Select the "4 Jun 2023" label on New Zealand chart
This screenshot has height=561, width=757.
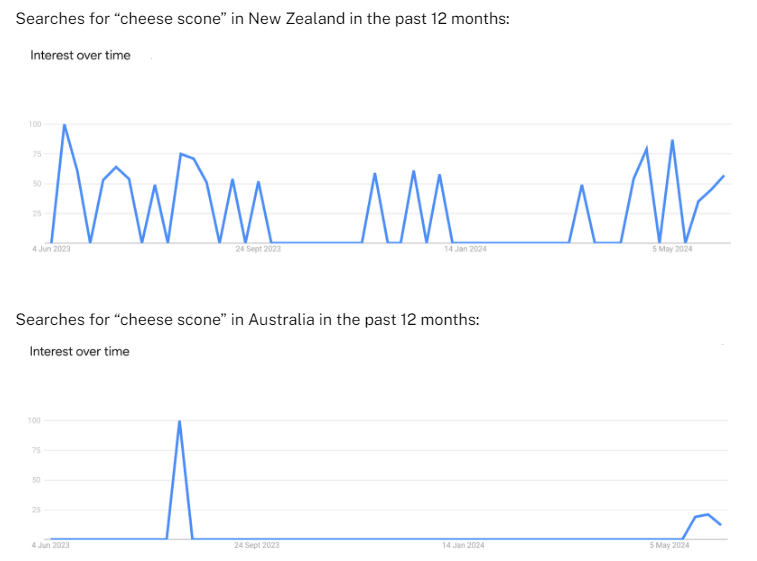pyautogui.click(x=50, y=249)
